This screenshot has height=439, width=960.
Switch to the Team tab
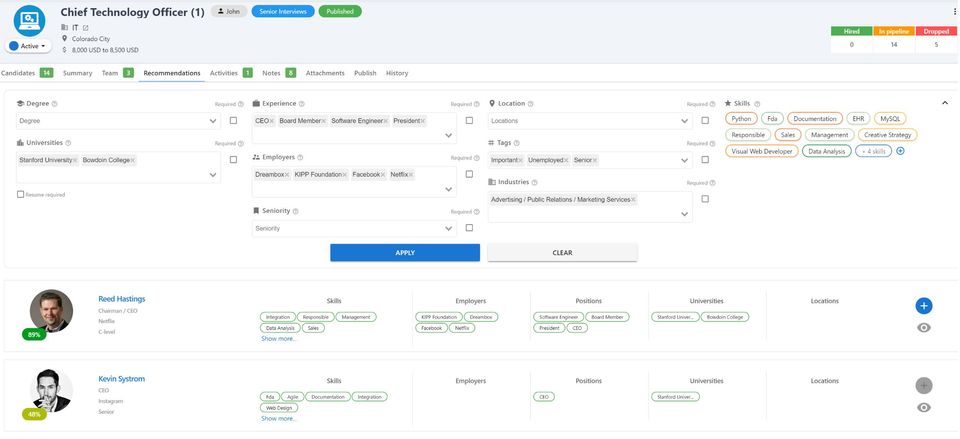coord(117,73)
